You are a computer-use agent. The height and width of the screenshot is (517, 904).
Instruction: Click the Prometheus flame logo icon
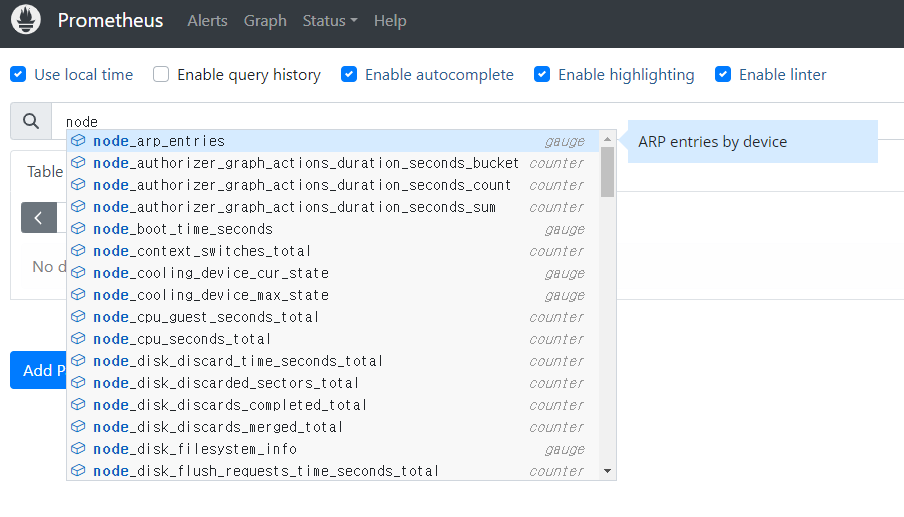26,20
